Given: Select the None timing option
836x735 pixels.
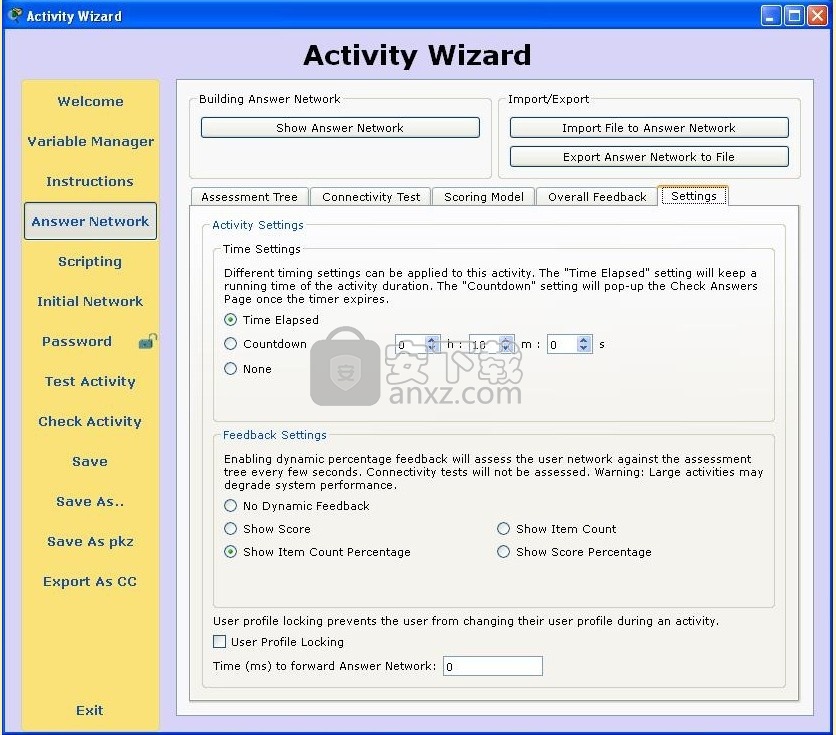Looking at the screenshot, I should pyautogui.click(x=230, y=368).
